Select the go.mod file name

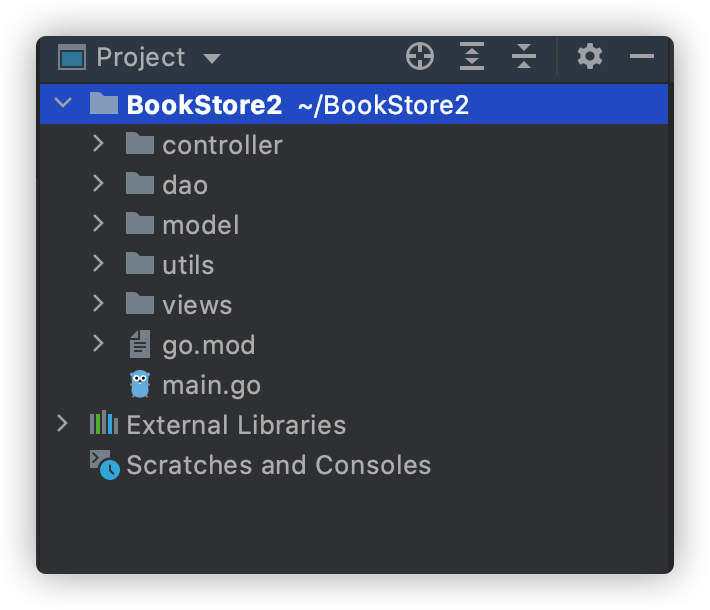pos(209,346)
